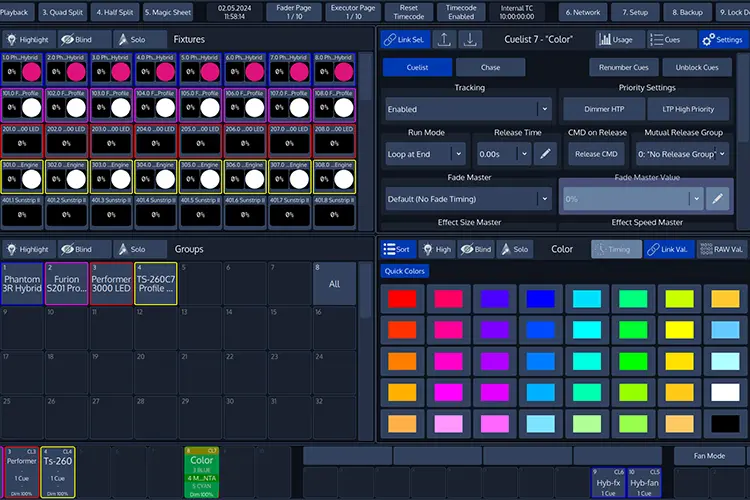
Task: Select the red quick color swatch
Action: pyautogui.click(x=402, y=299)
